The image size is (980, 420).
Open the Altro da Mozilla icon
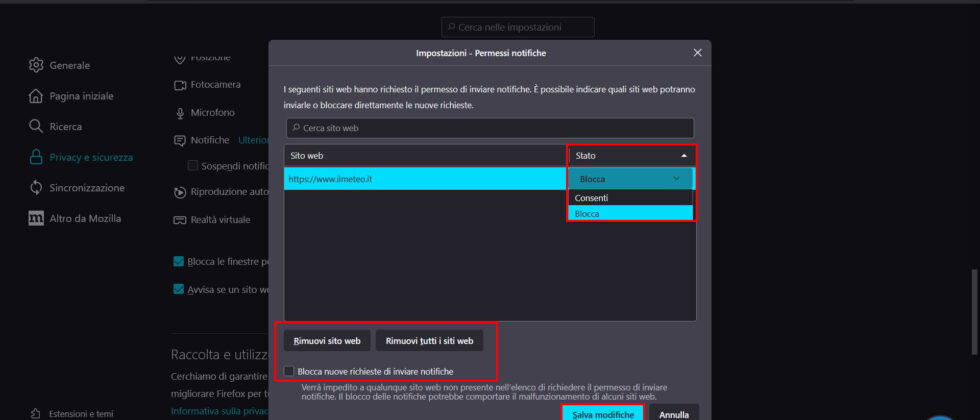point(36,219)
